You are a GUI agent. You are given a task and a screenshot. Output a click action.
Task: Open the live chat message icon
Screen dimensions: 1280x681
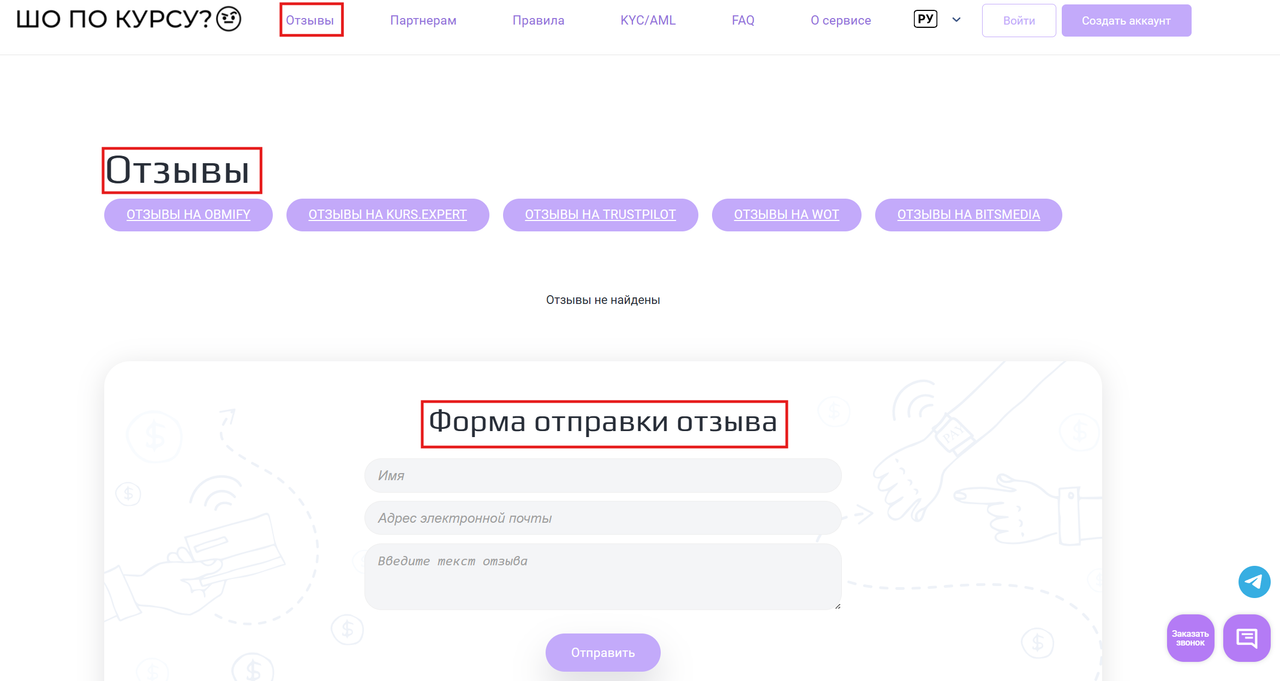pyautogui.click(x=1246, y=638)
